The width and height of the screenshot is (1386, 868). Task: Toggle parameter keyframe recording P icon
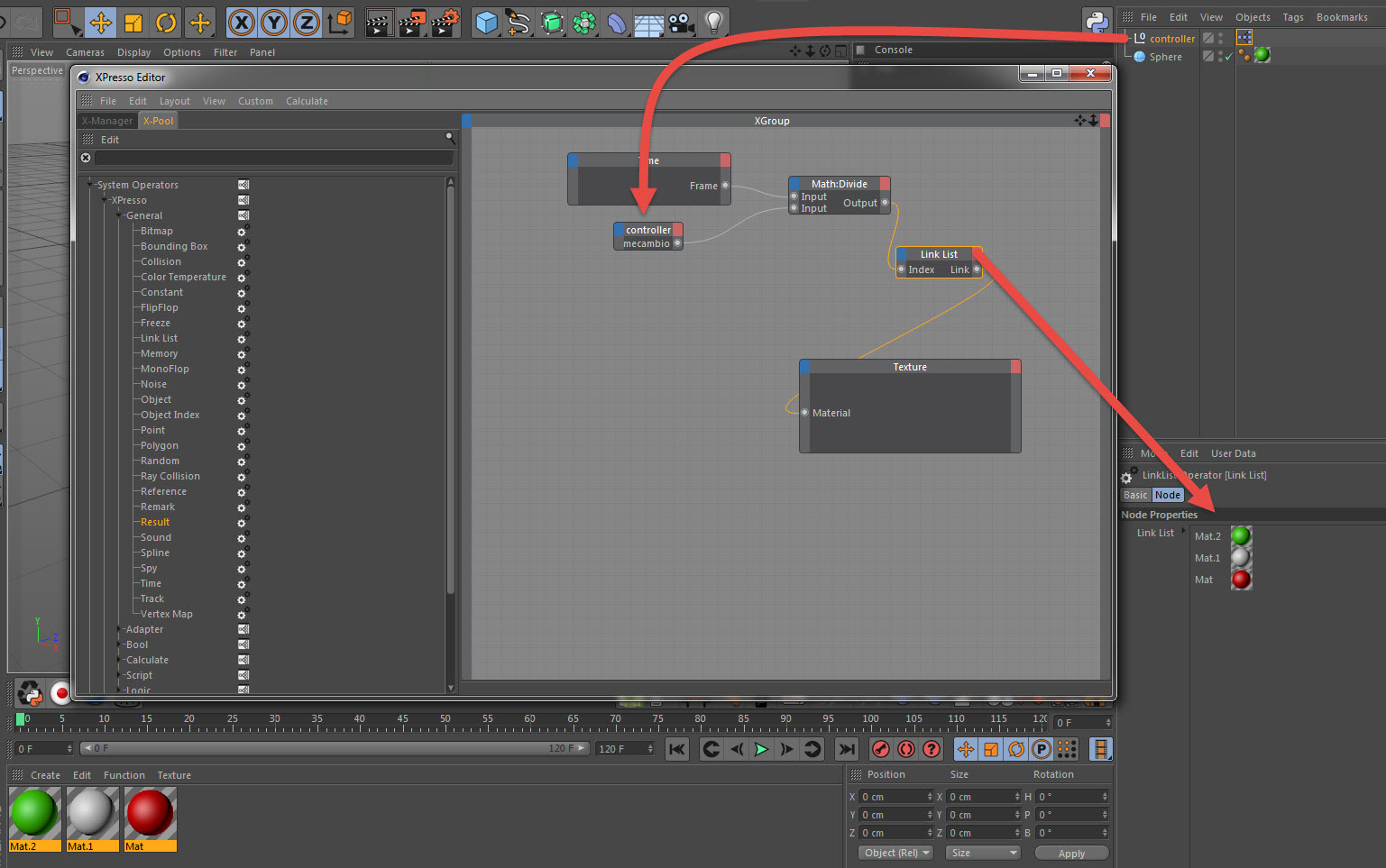(x=1042, y=749)
